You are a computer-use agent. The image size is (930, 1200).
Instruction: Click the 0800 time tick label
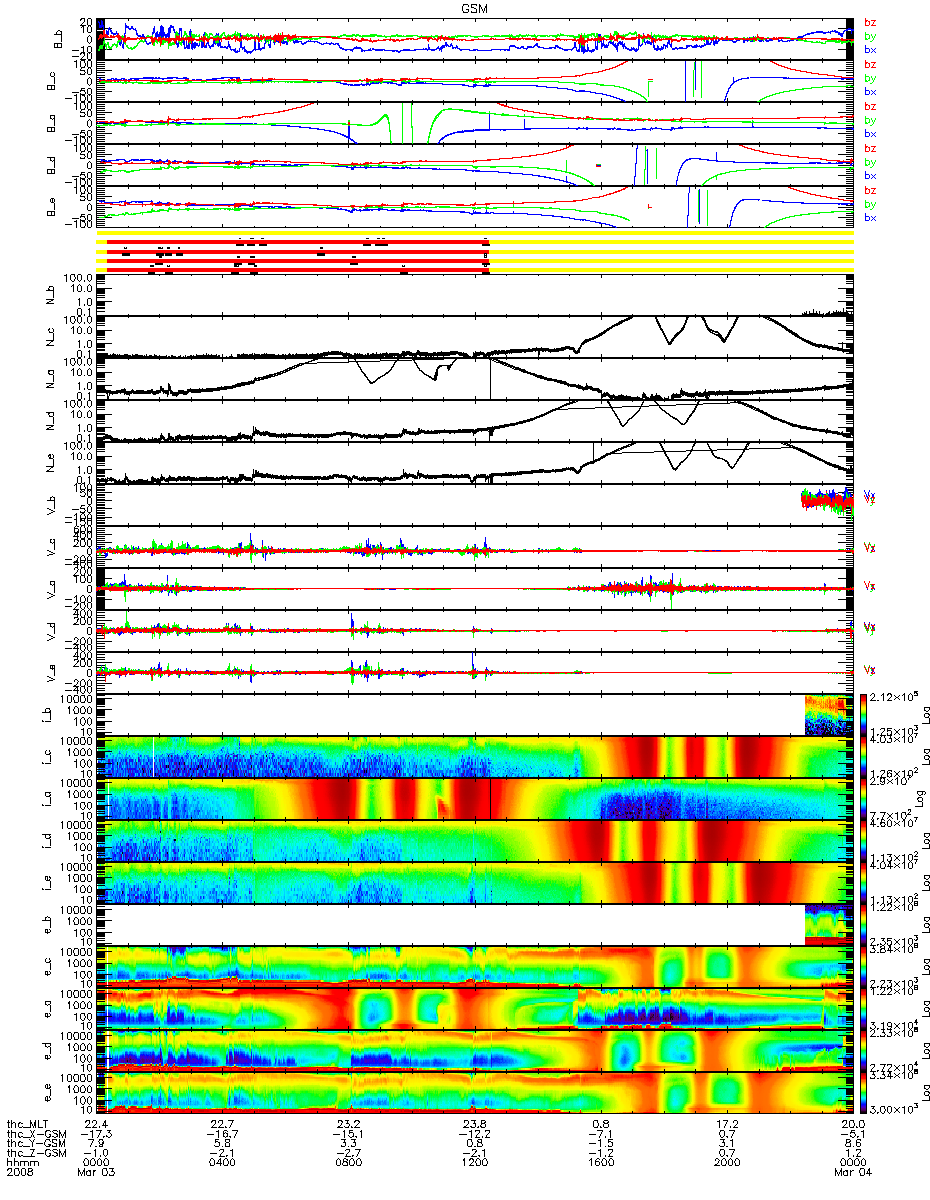348,1163
